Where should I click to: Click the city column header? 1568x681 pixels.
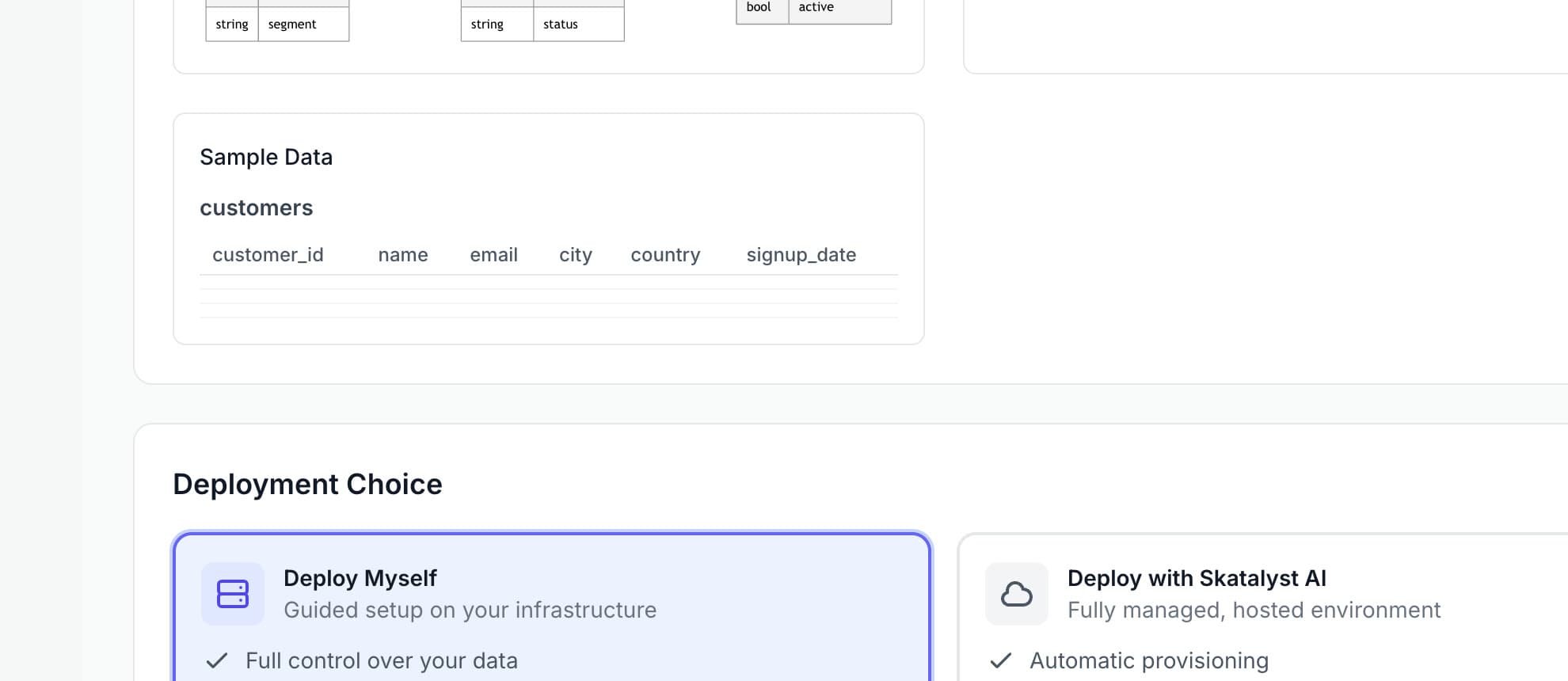click(576, 255)
